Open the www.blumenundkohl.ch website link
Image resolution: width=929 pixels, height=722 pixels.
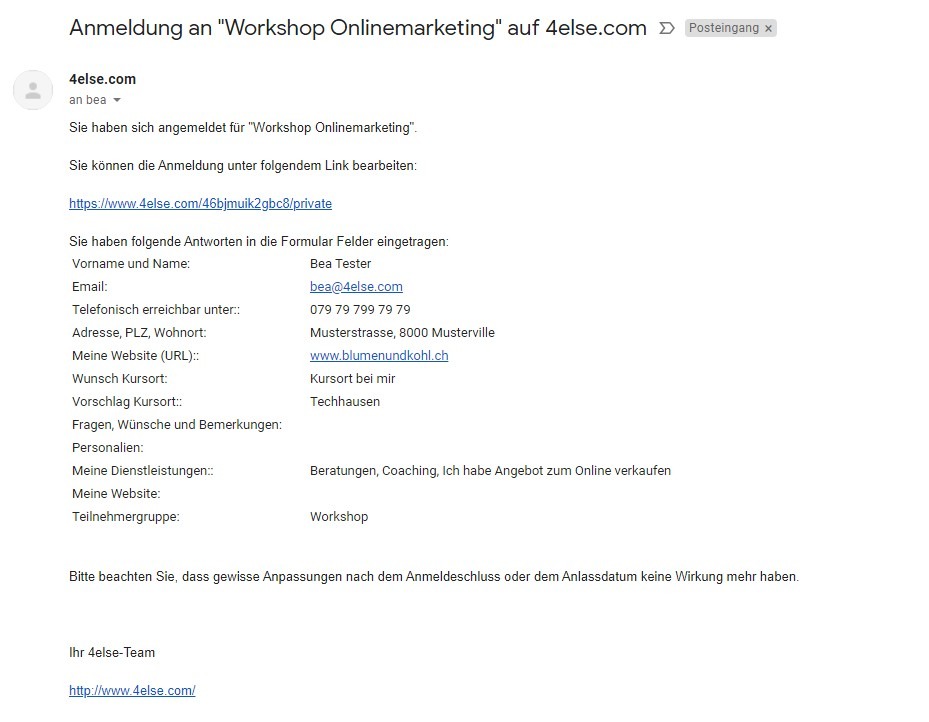(379, 355)
